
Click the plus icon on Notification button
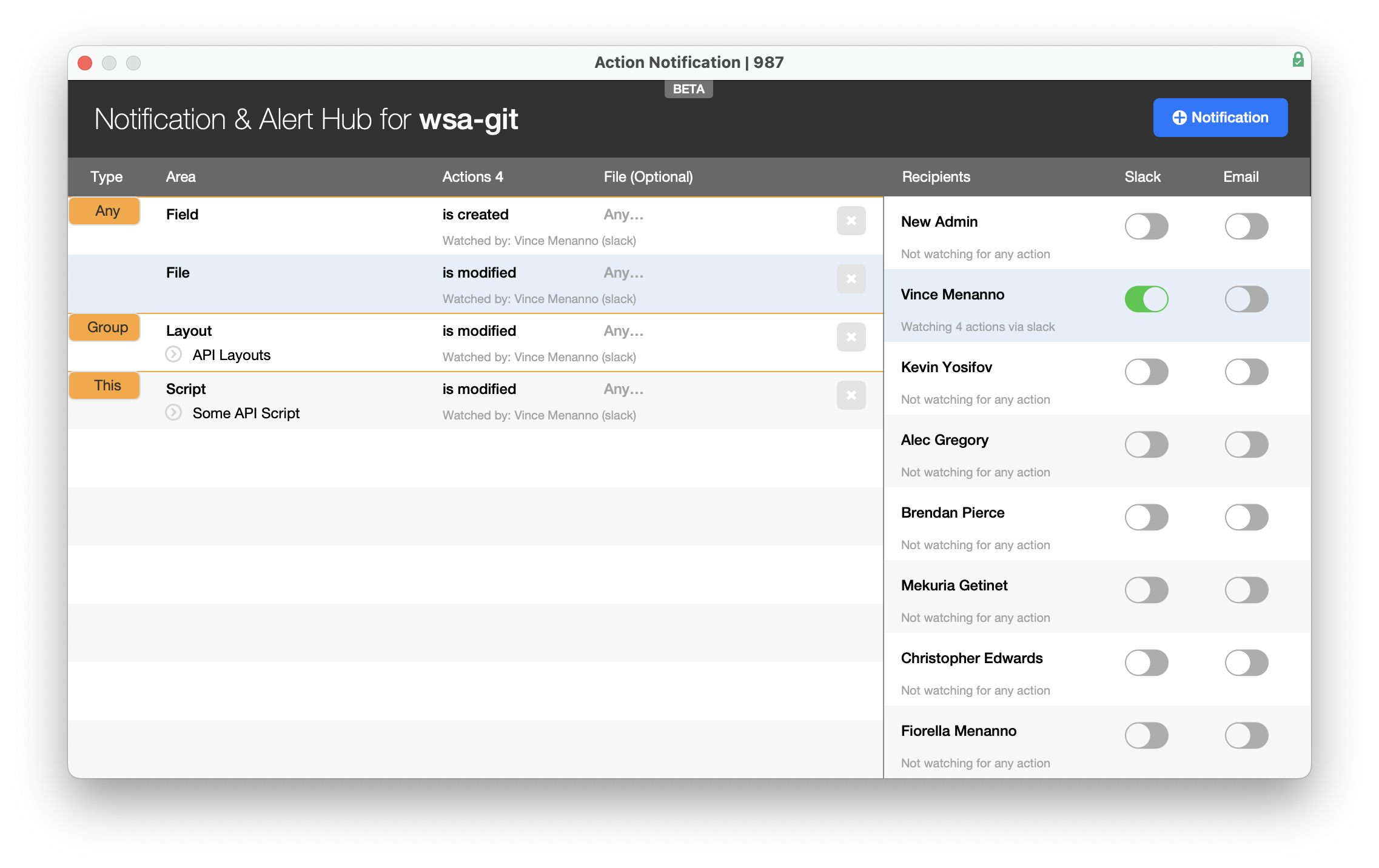(1179, 118)
